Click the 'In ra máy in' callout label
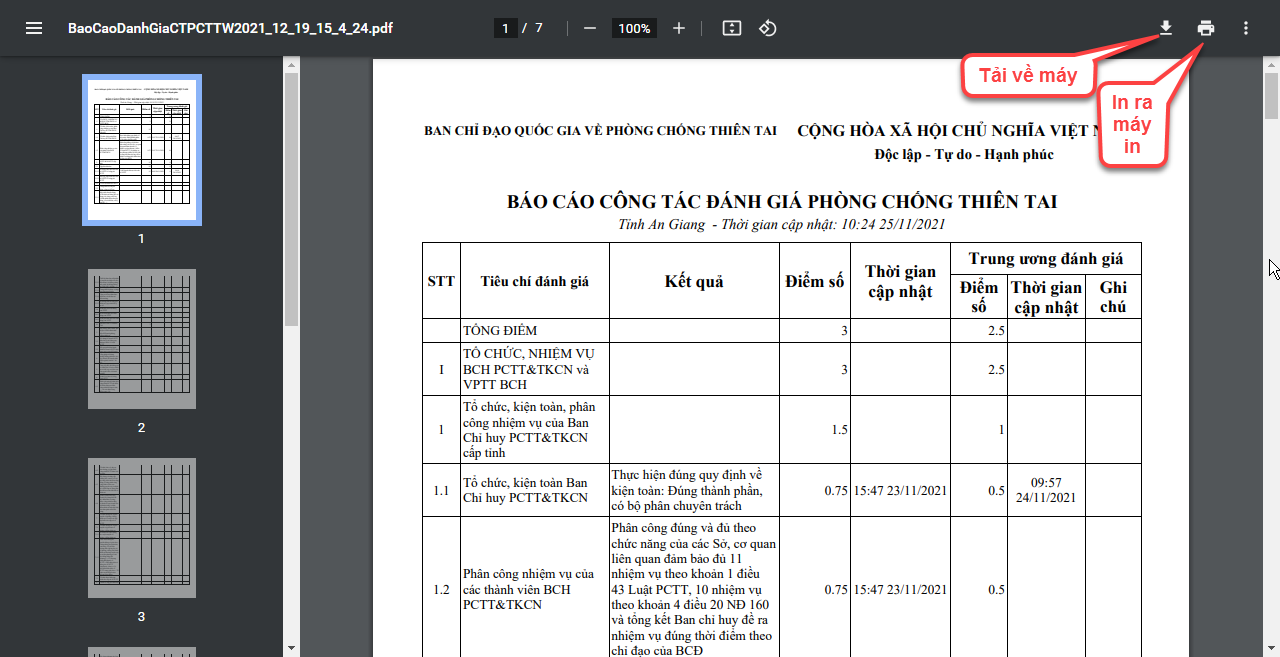The width and height of the screenshot is (1280, 657). (1132, 125)
